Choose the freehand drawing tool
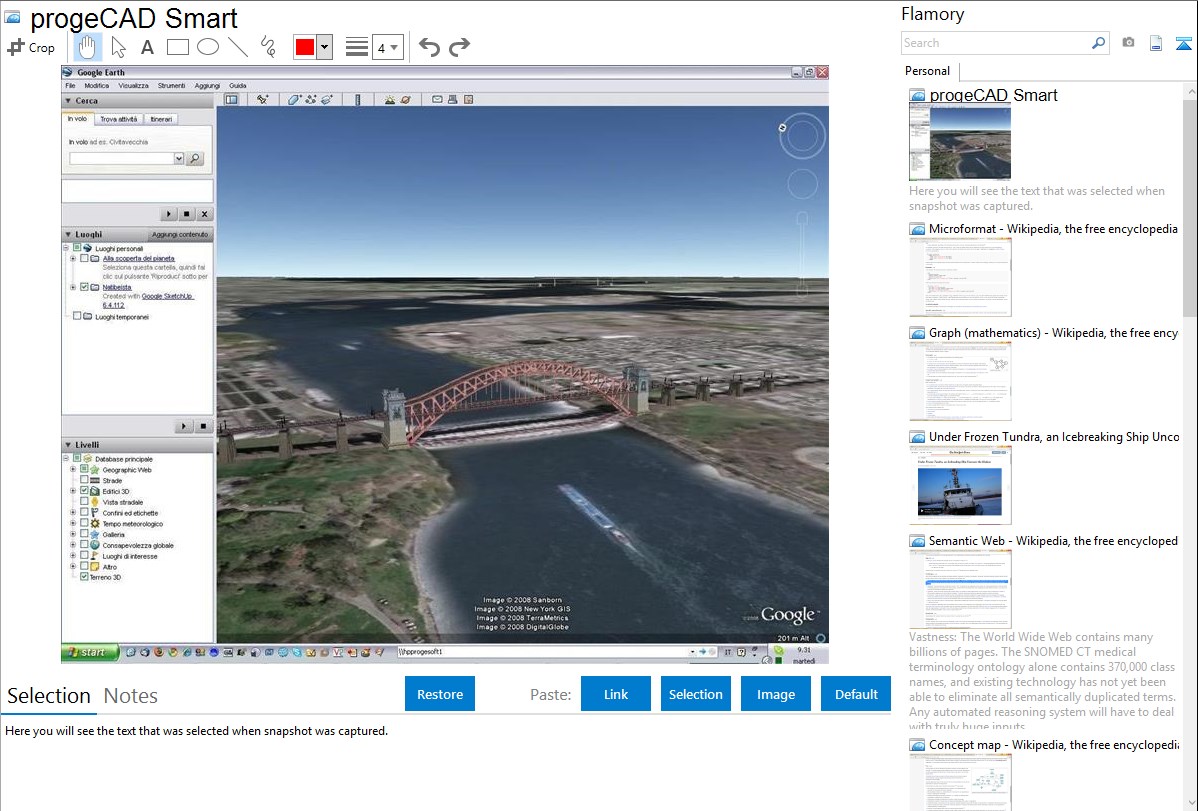The height and width of the screenshot is (811, 1198). click(x=268, y=47)
